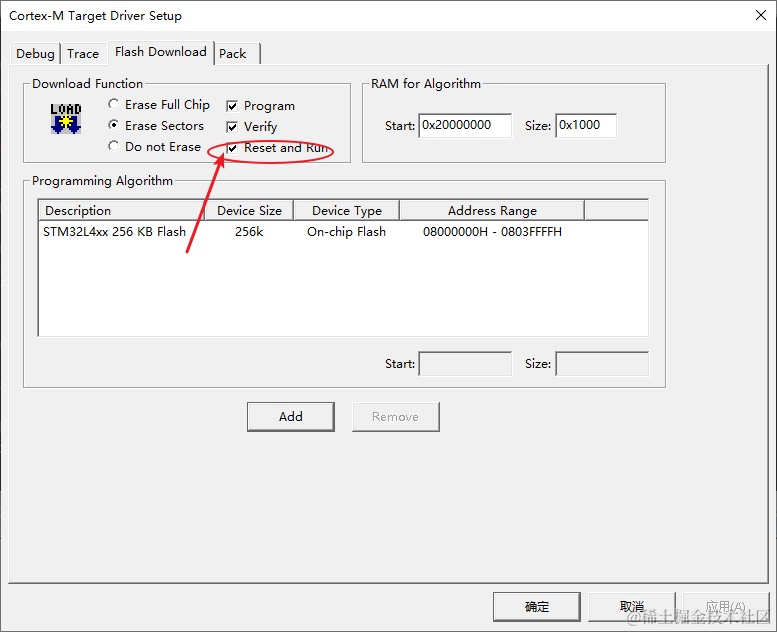This screenshot has width=777, height=632.
Task: Close the Cortex-M Target Driver Setup dialog
Action: [x=761, y=15]
